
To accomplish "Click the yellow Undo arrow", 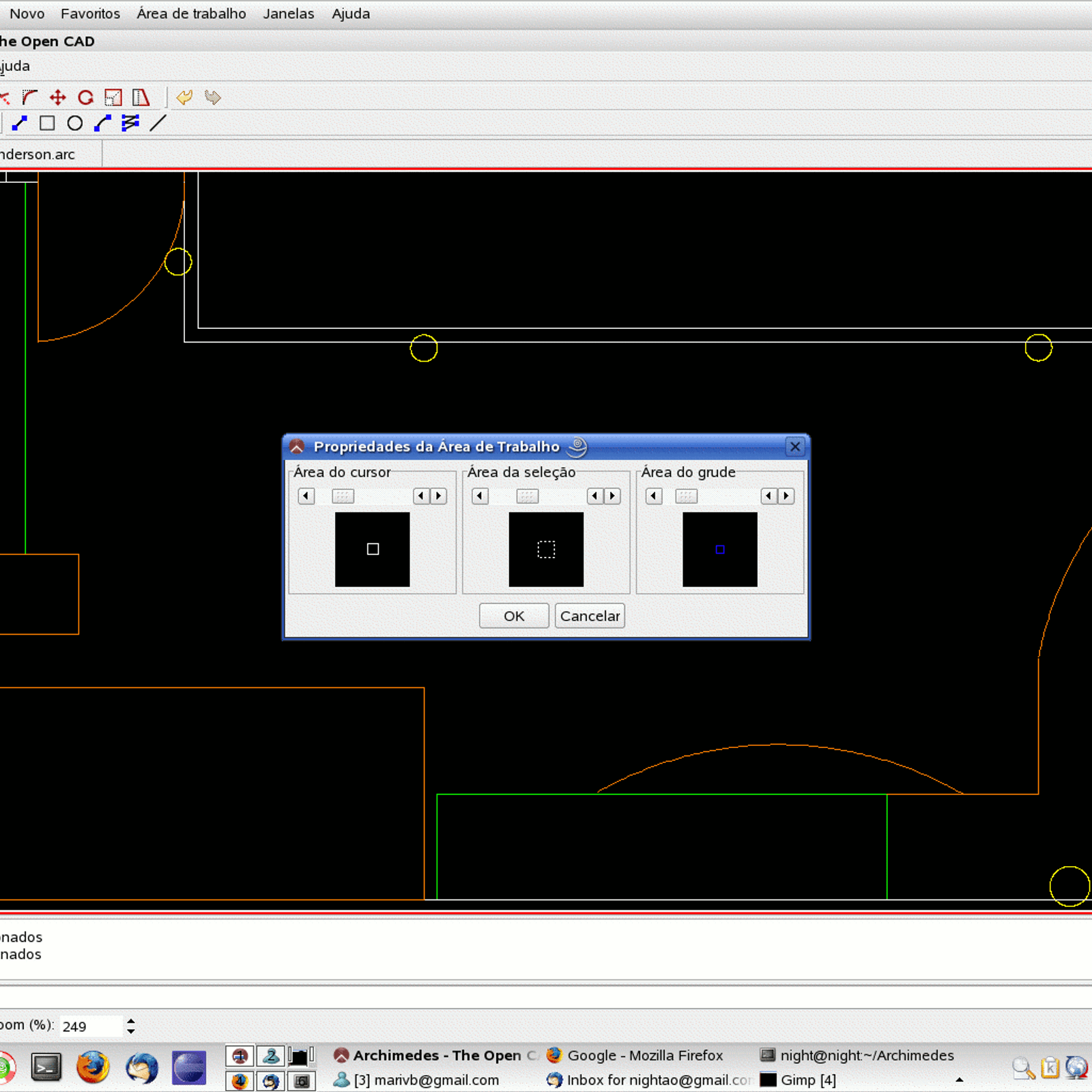I will pyautogui.click(x=184, y=98).
